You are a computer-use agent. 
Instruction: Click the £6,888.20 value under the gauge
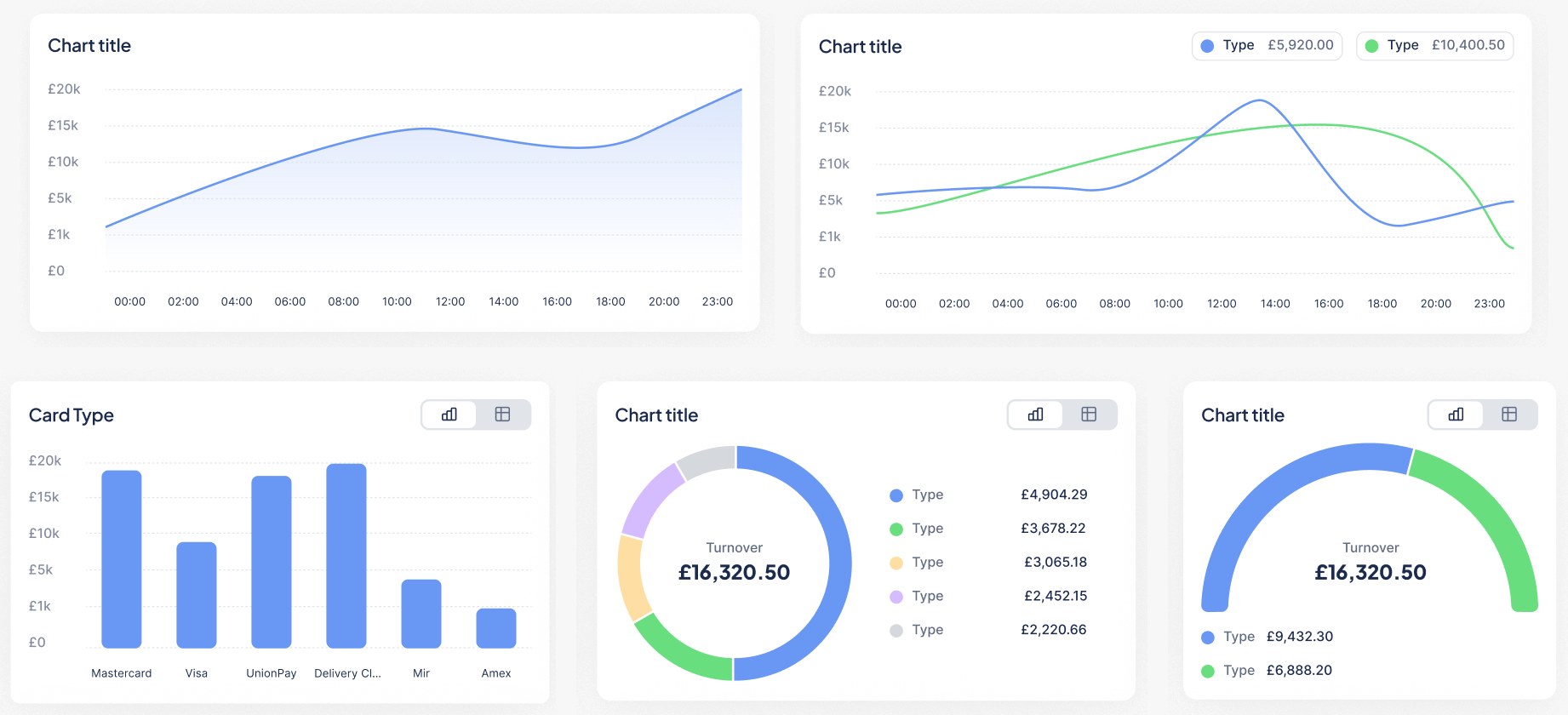[1299, 671]
